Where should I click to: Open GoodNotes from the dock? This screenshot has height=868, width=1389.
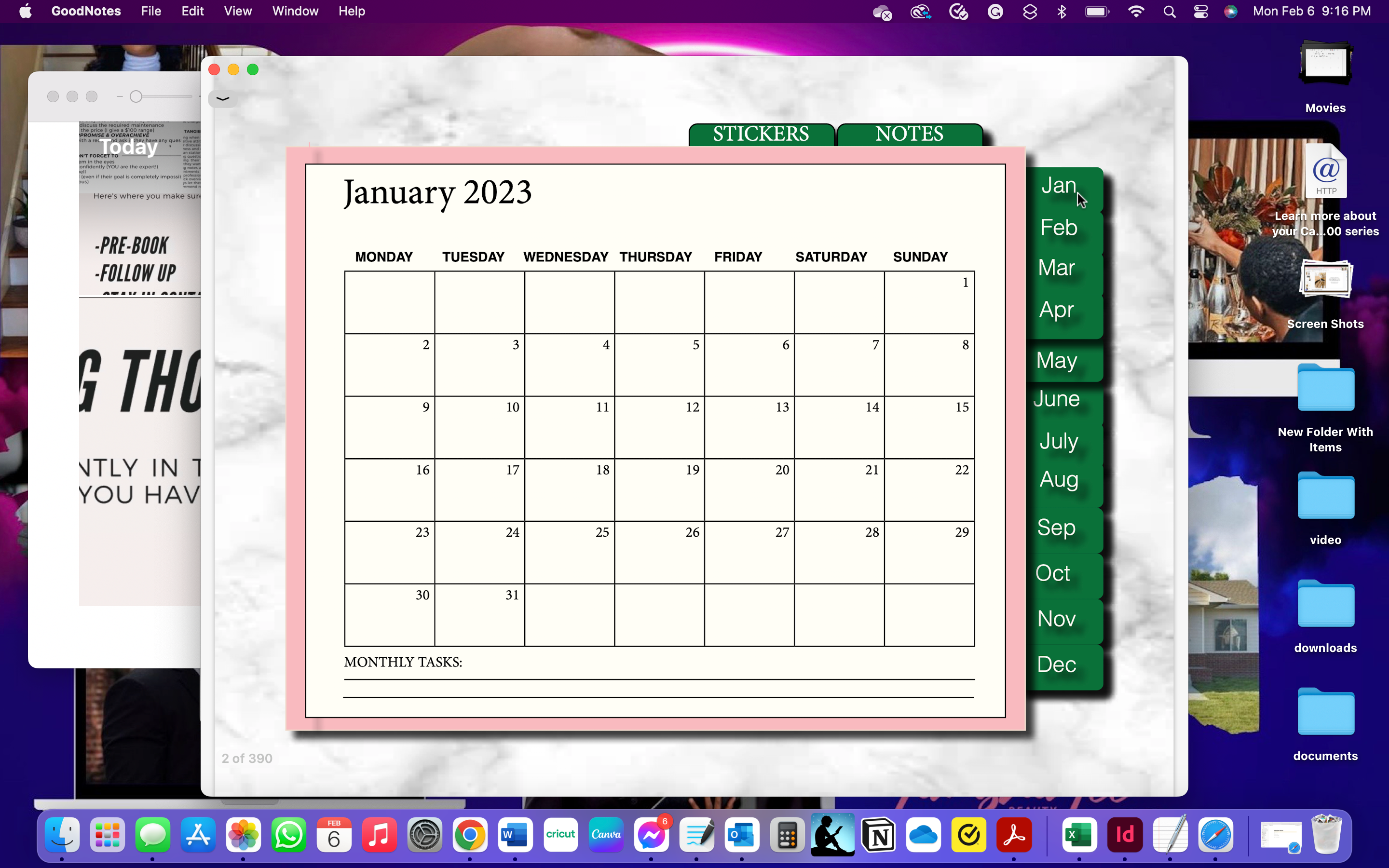[697, 835]
